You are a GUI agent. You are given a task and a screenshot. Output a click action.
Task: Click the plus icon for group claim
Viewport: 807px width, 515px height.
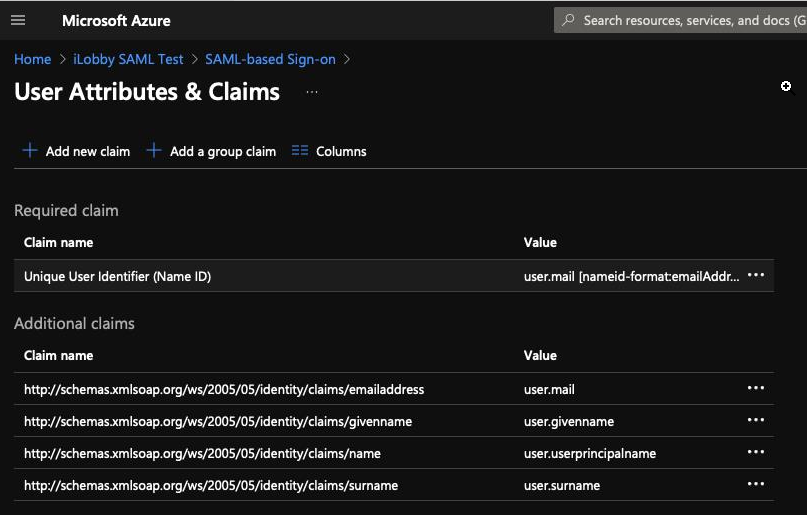(x=154, y=150)
